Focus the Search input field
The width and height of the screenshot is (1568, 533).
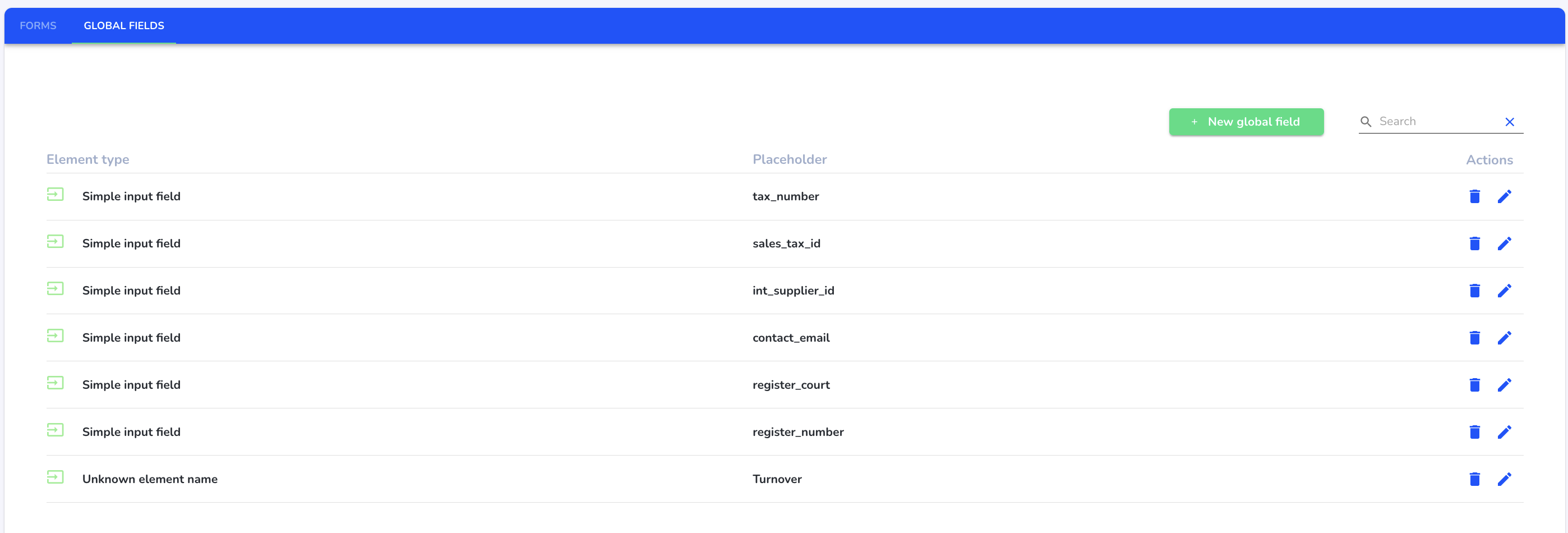[x=1437, y=121]
